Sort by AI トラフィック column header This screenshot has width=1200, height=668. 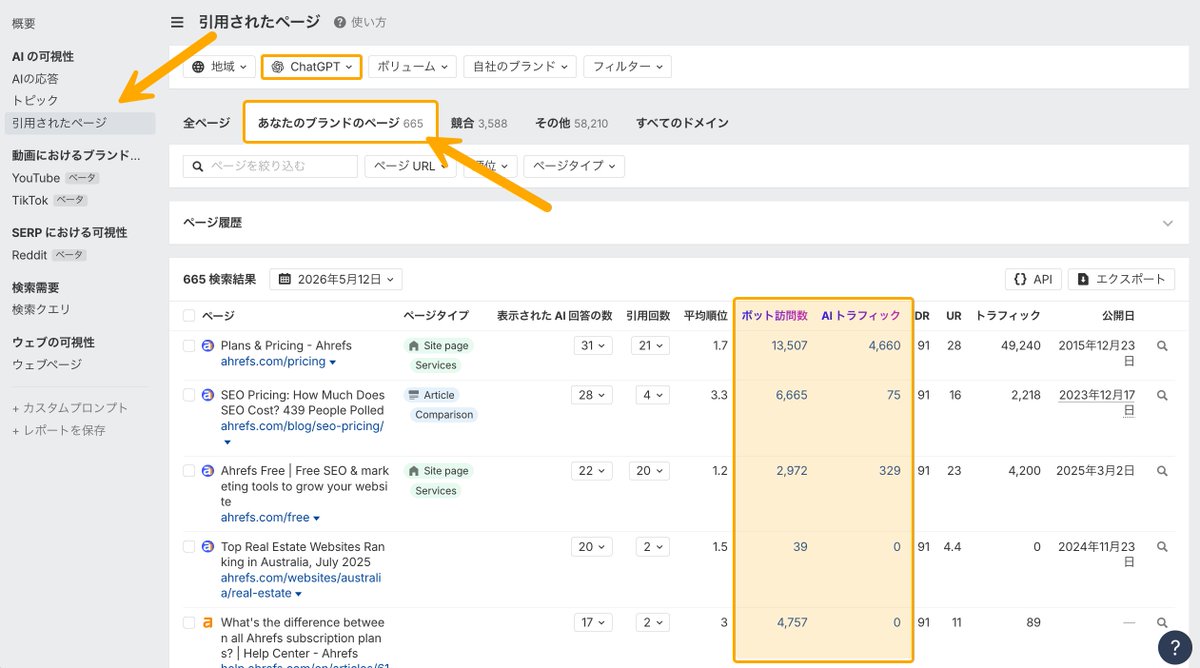[861, 316]
